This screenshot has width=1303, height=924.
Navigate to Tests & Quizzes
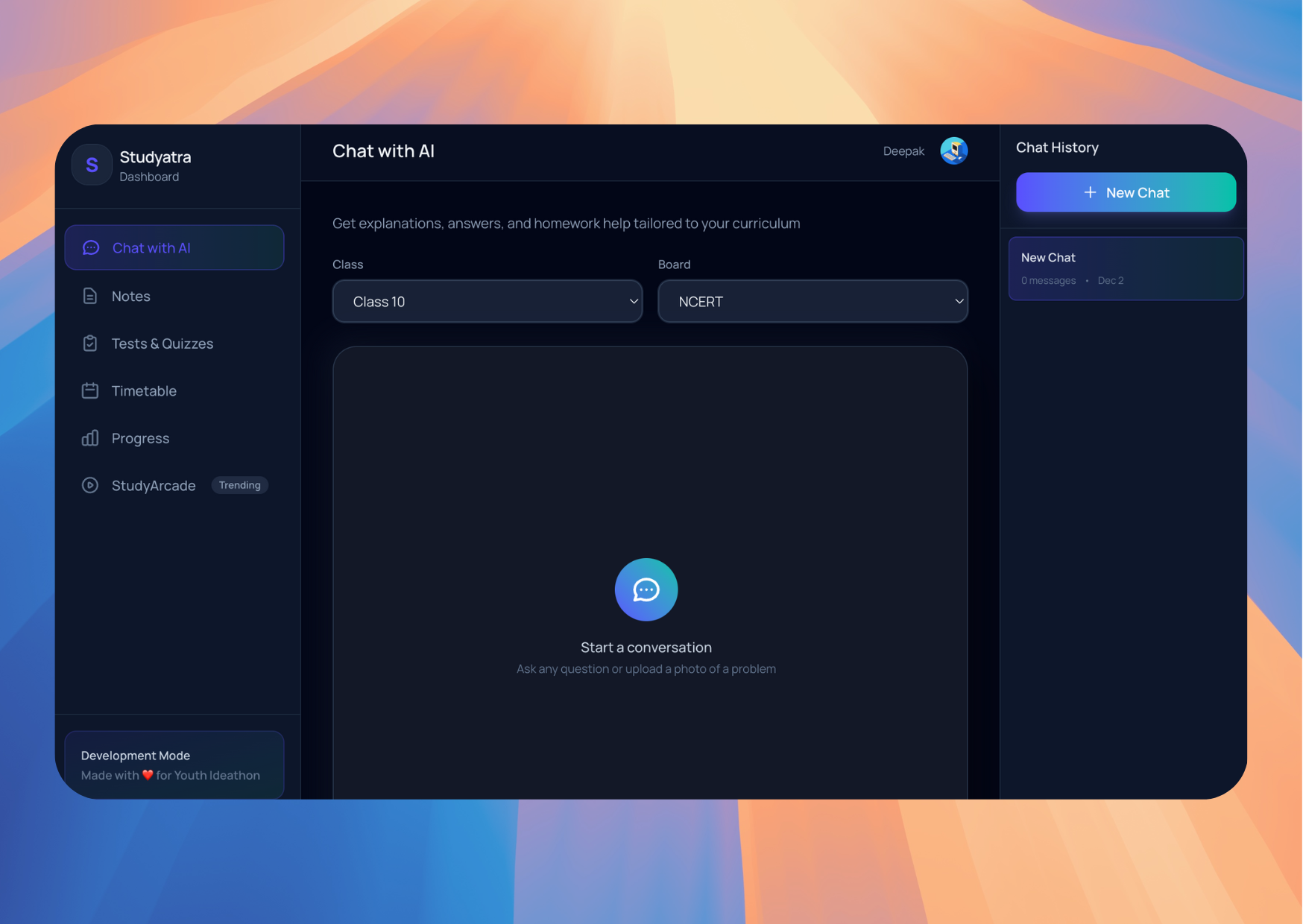pyautogui.click(x=162, y=344)
